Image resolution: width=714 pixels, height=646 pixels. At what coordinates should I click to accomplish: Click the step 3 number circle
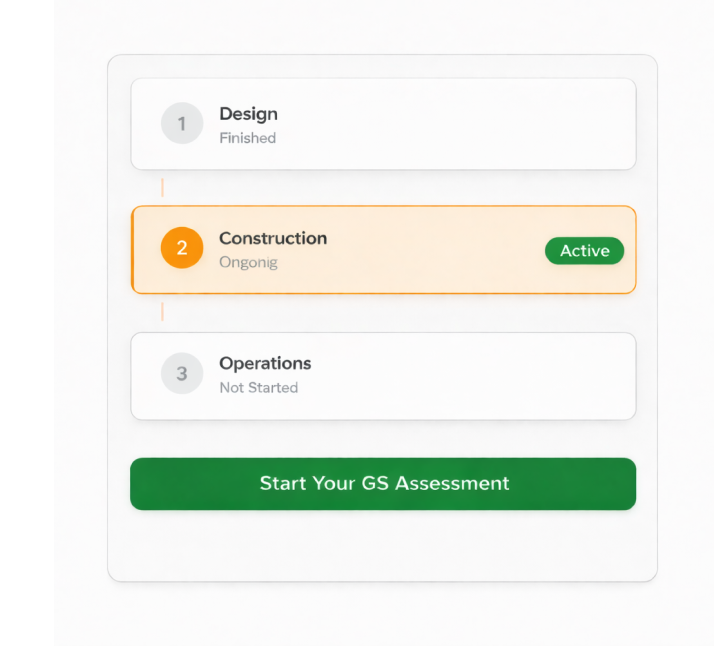181,374
